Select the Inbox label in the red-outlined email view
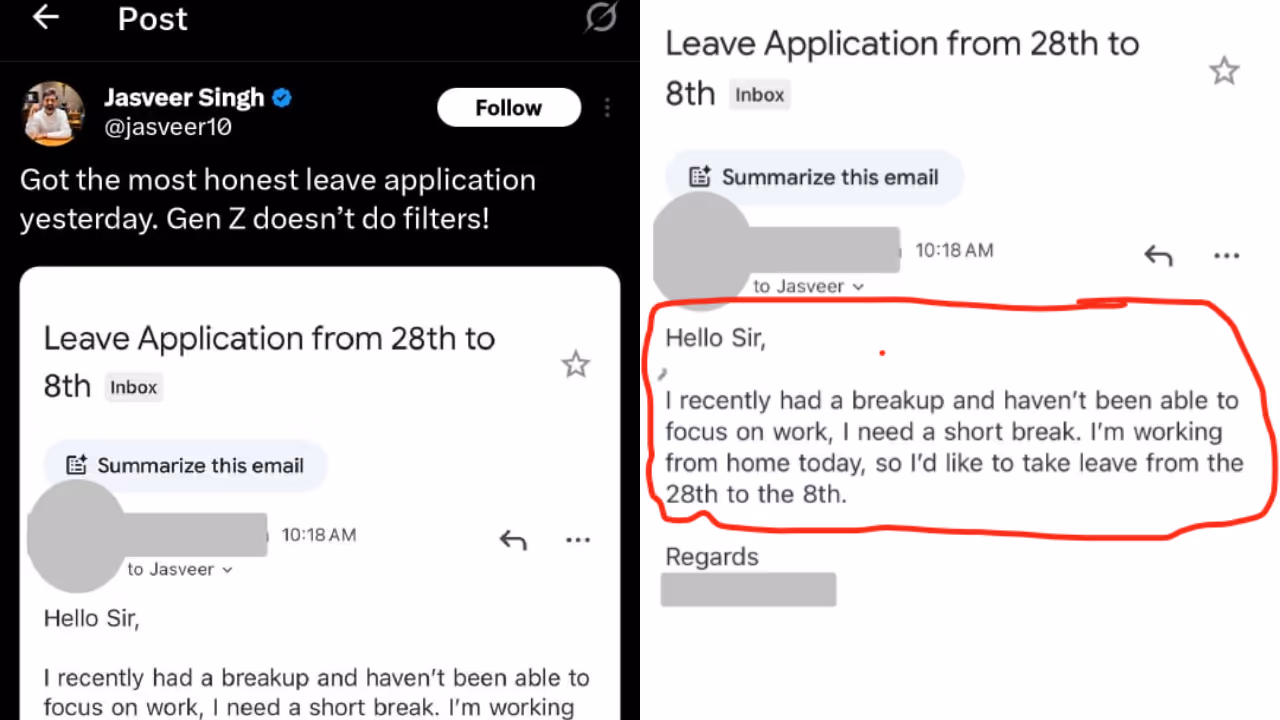This screenshot has height=720, width=1280. [760, 95]
